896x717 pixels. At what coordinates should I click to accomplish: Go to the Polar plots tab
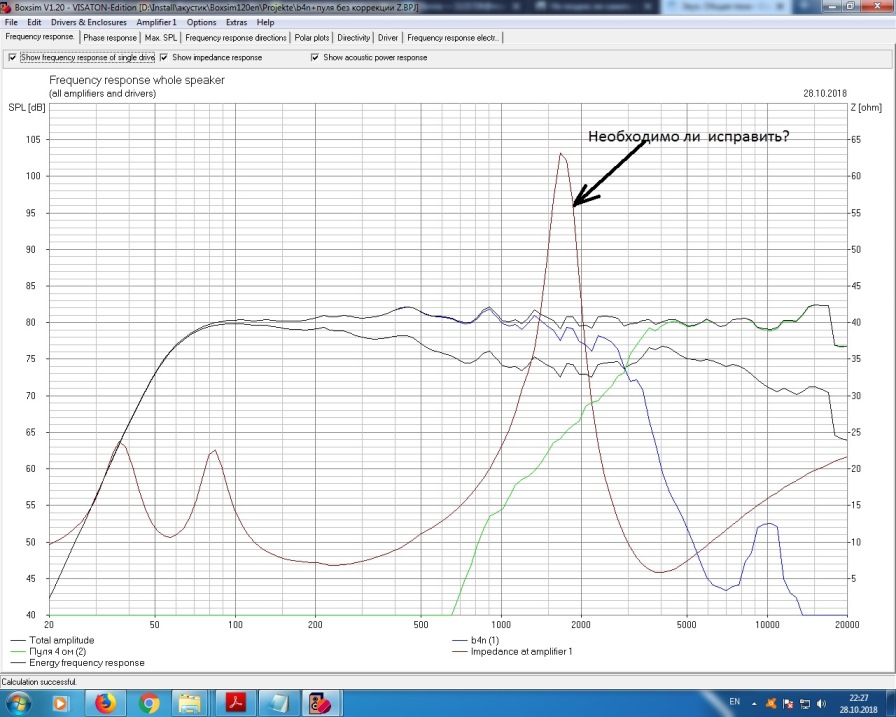click(312, 38)
